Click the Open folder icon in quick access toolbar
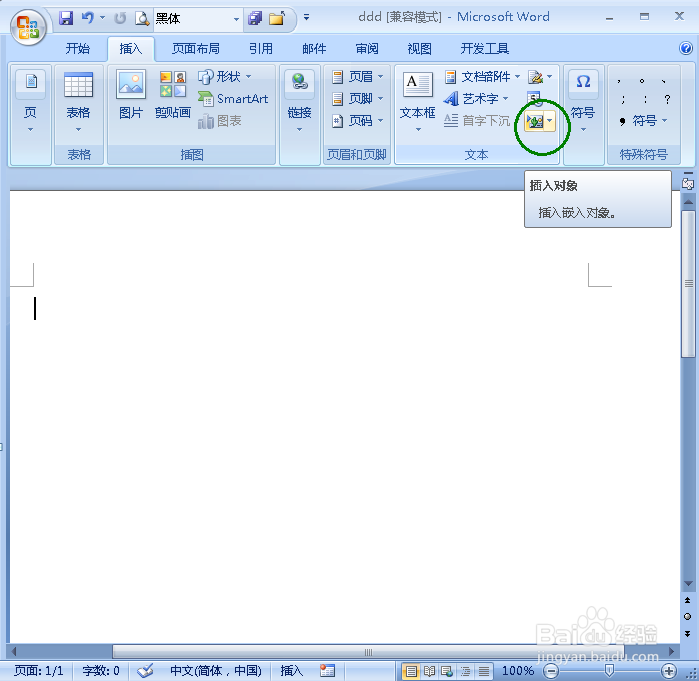Screen dimensions: 699x681 pos(277,18)
